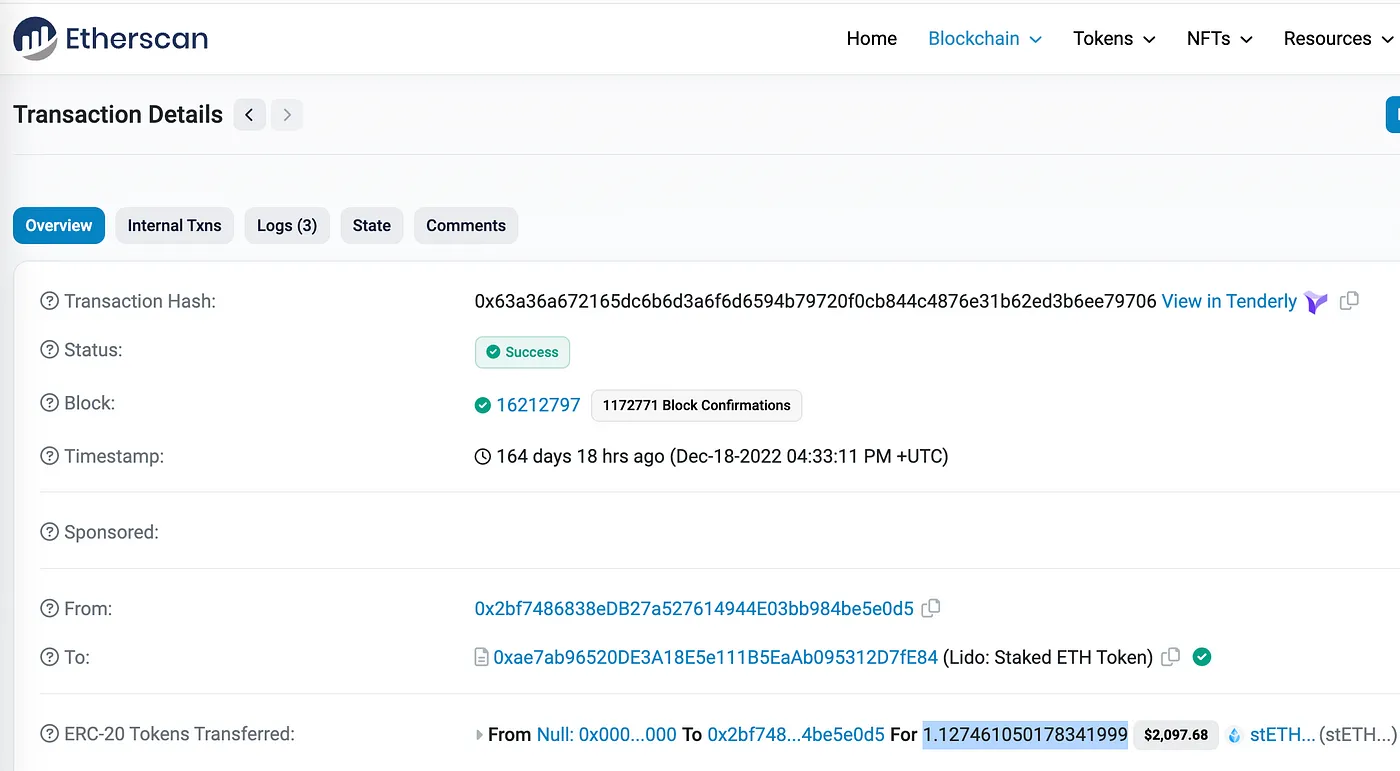Open block 16212797 link
1400x771 pixels.
[538, 405]
